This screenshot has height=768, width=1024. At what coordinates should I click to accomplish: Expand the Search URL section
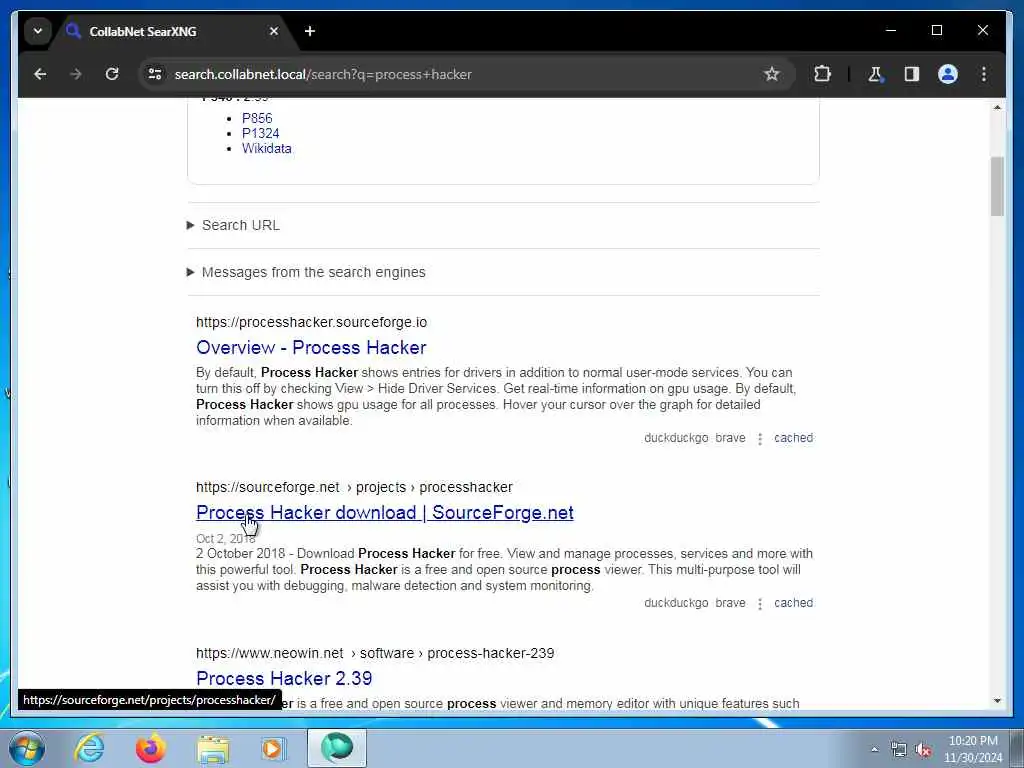(233, 225)
